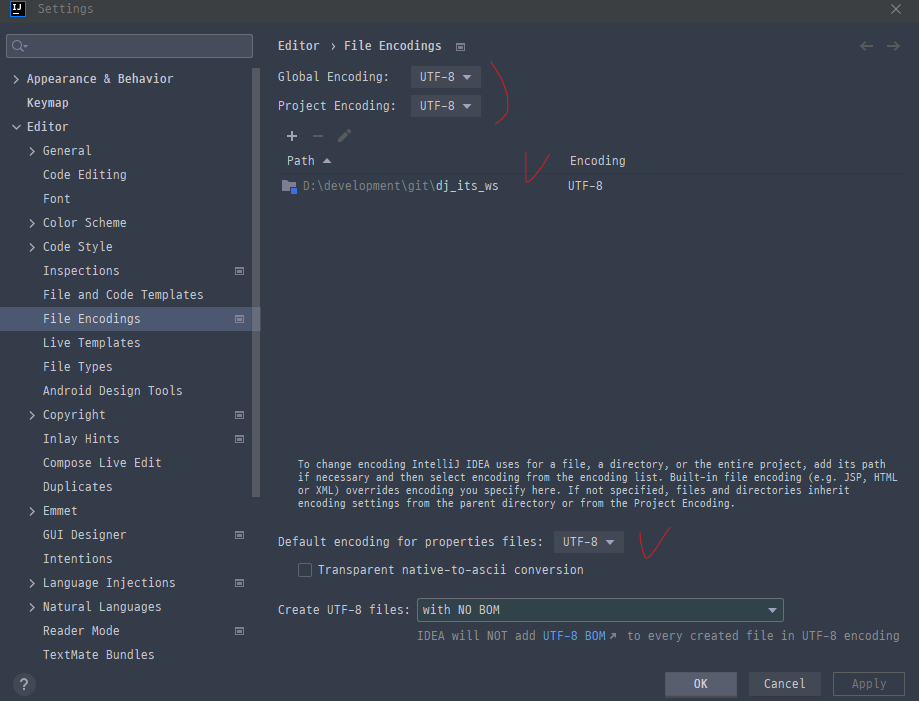Expand Appearance & Behavior section

tap(16, 79)
